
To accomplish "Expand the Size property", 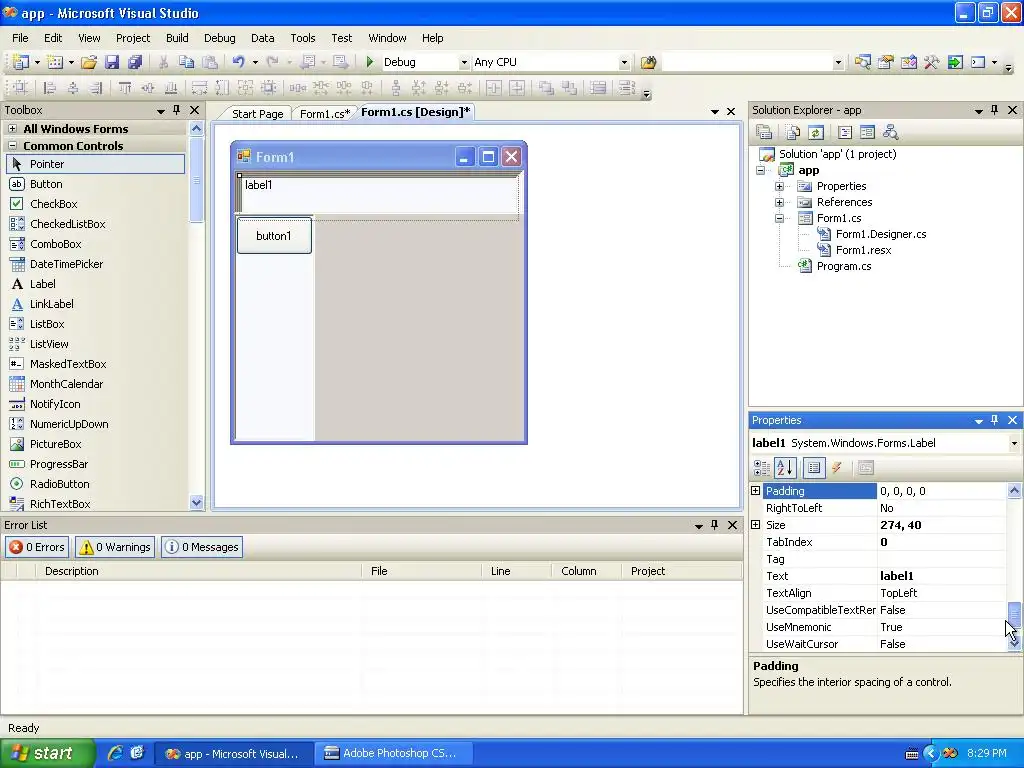I will 756,524.
